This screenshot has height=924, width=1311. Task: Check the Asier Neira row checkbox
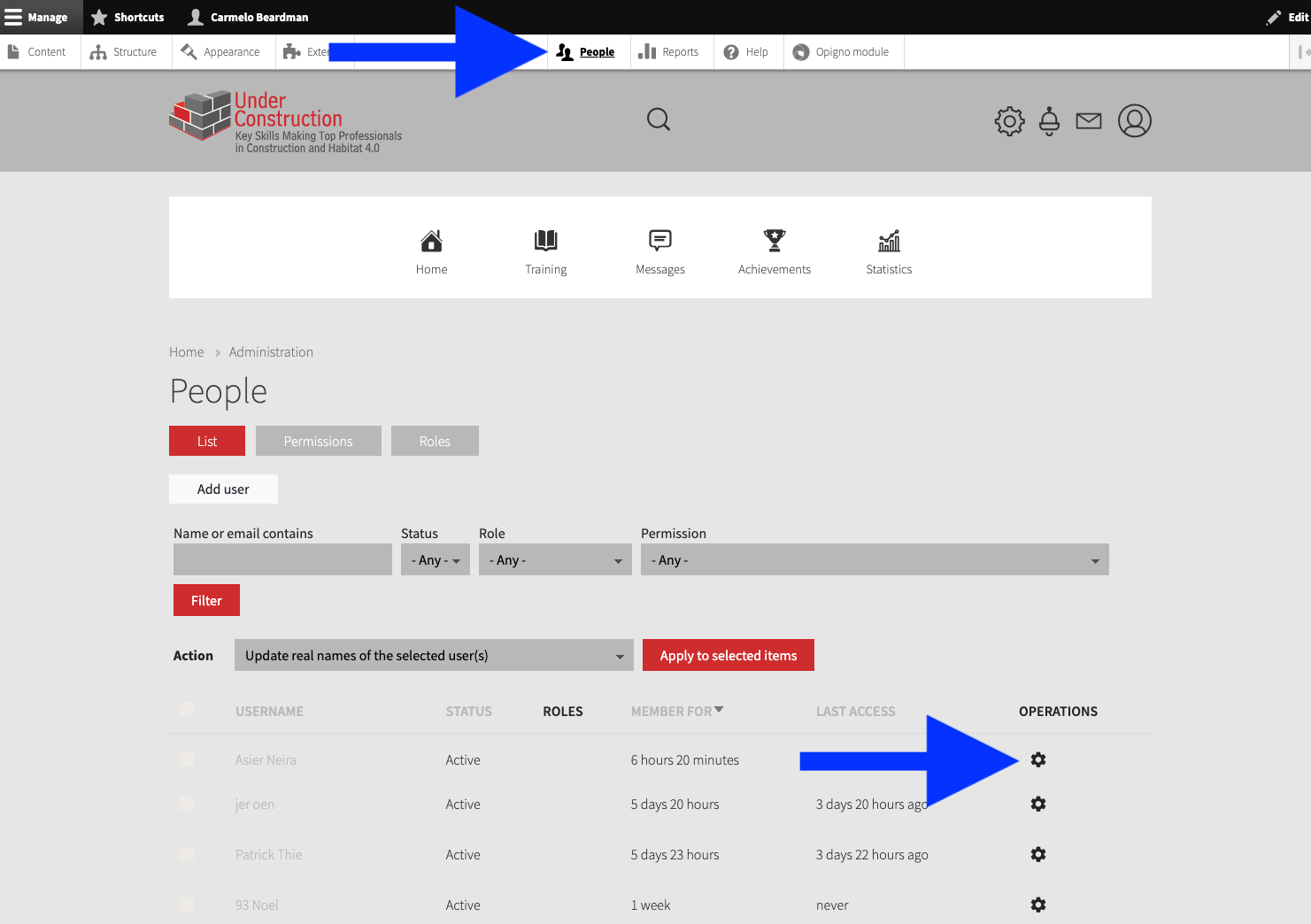pyautogui.click(x=187, y=758)
